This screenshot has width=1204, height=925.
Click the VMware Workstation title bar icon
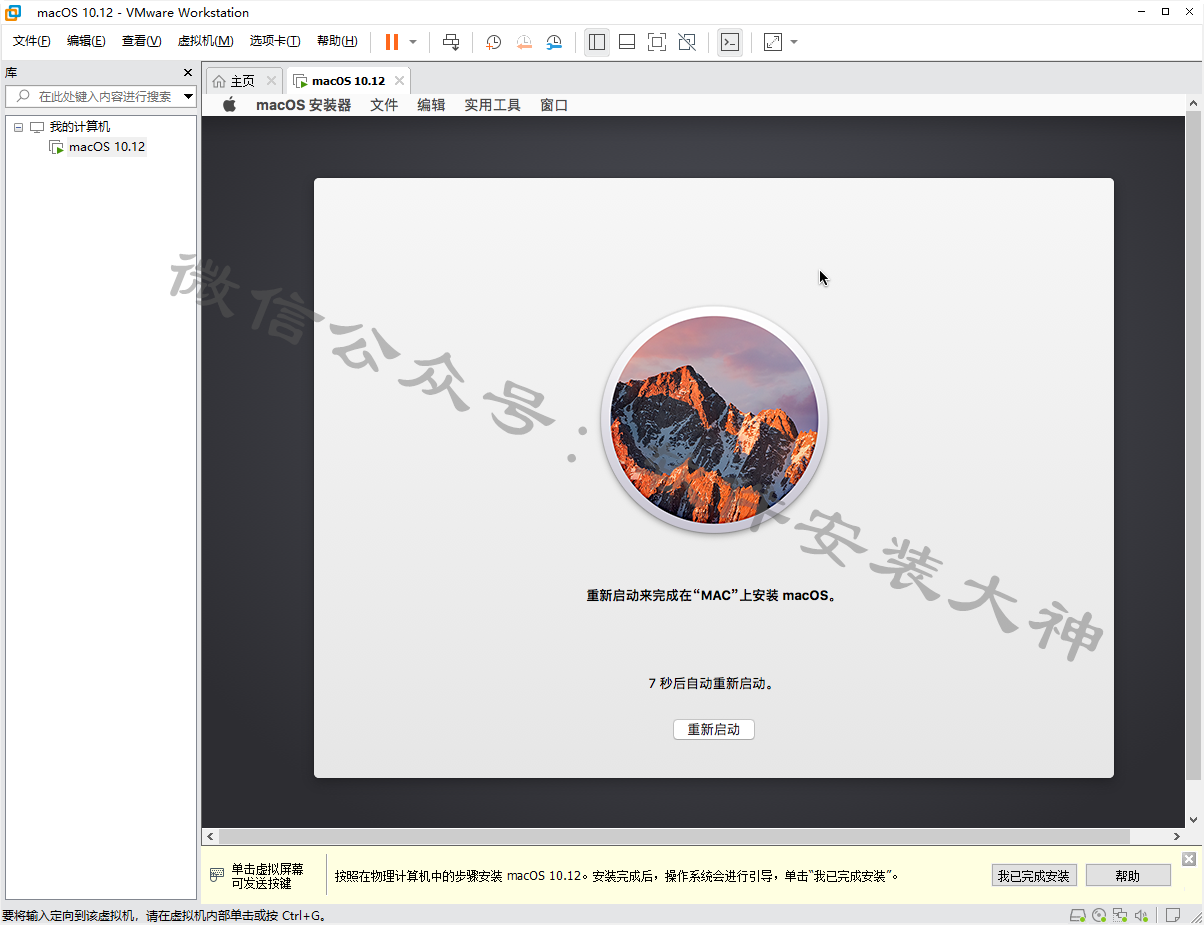pos(13,12)
